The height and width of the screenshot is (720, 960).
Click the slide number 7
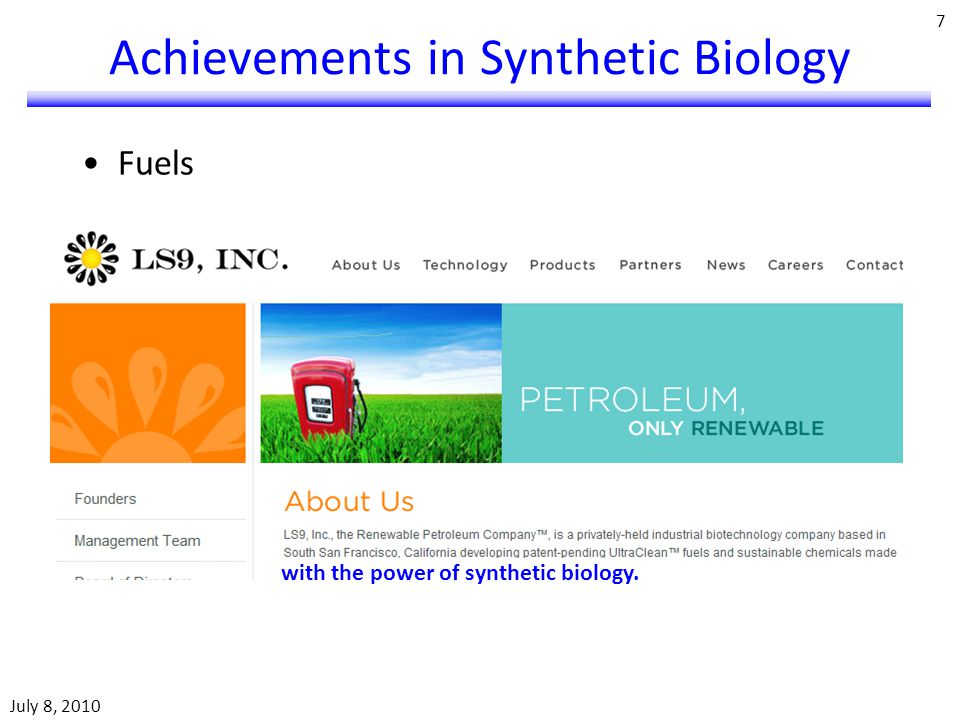pyautogui.click(x=940, y=21)
